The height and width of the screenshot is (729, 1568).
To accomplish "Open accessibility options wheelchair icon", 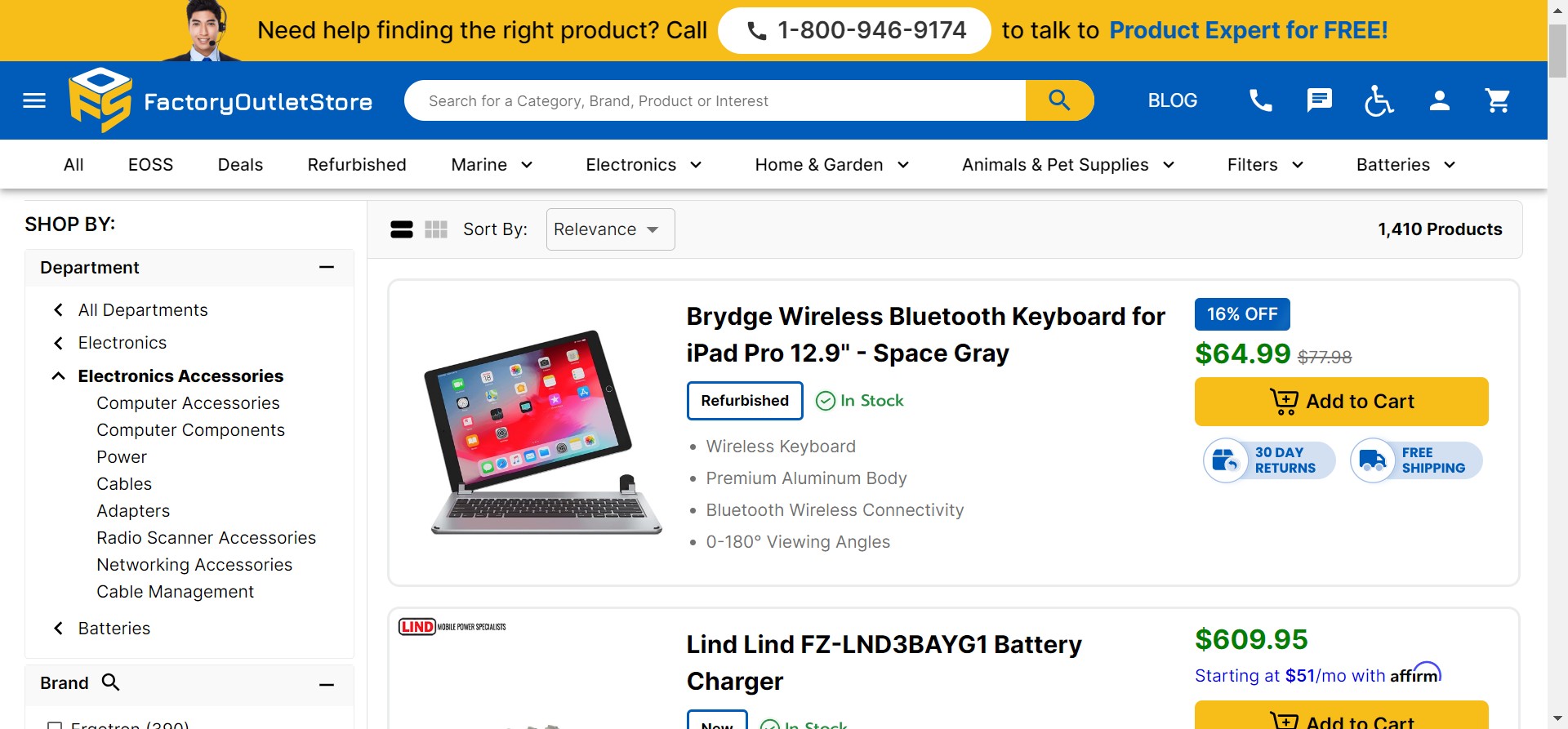I will [1379, 100].
